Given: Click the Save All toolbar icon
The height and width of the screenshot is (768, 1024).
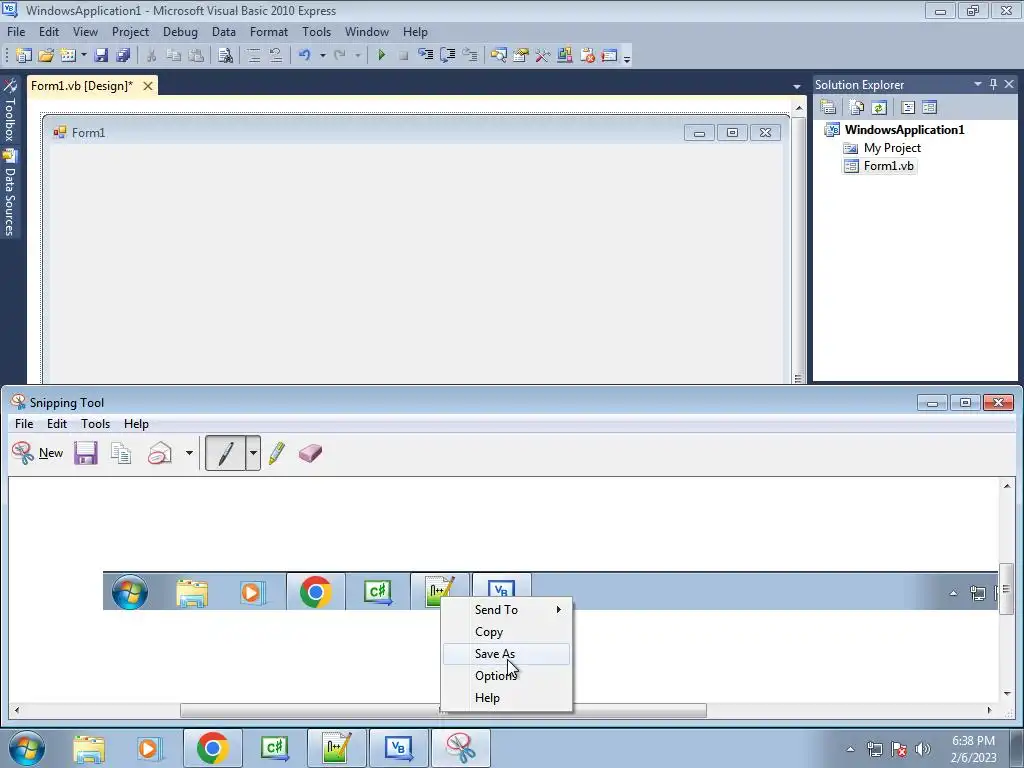Looking at the screenshot, I should [x=123, y=56].
